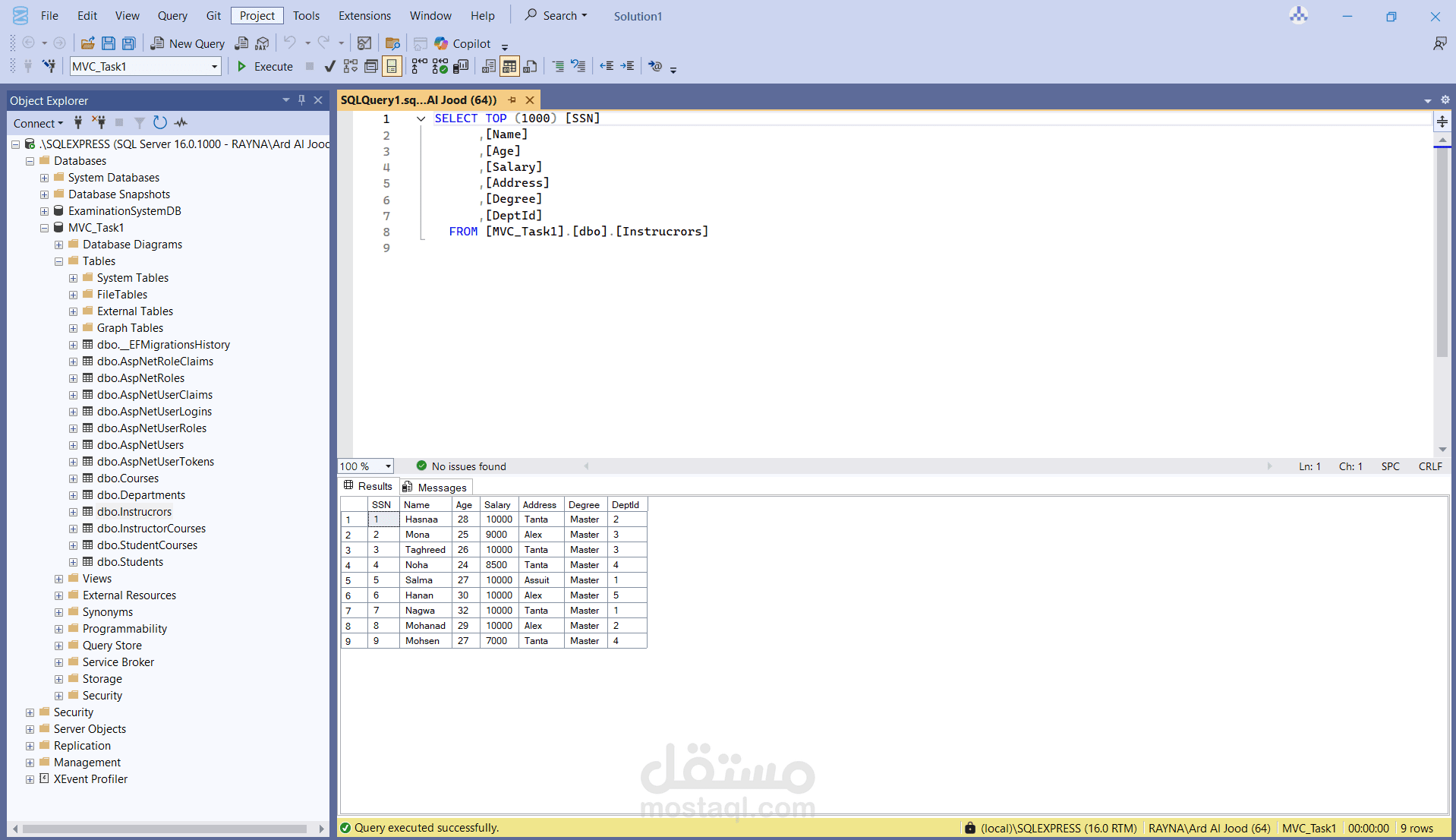Click Object Explorer horizontal scrollbar
1456x840 pixels.
[x=164, y=829]
